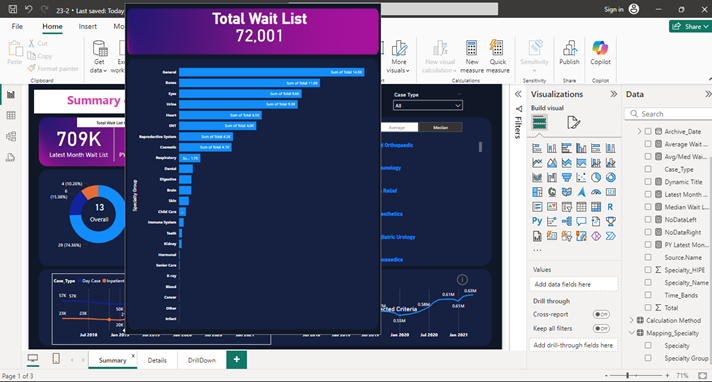Viewport: 712px width, 382px height.
Task: Select the donut chart visual icon
Action: pyautogui.click(x=611, y=177)
